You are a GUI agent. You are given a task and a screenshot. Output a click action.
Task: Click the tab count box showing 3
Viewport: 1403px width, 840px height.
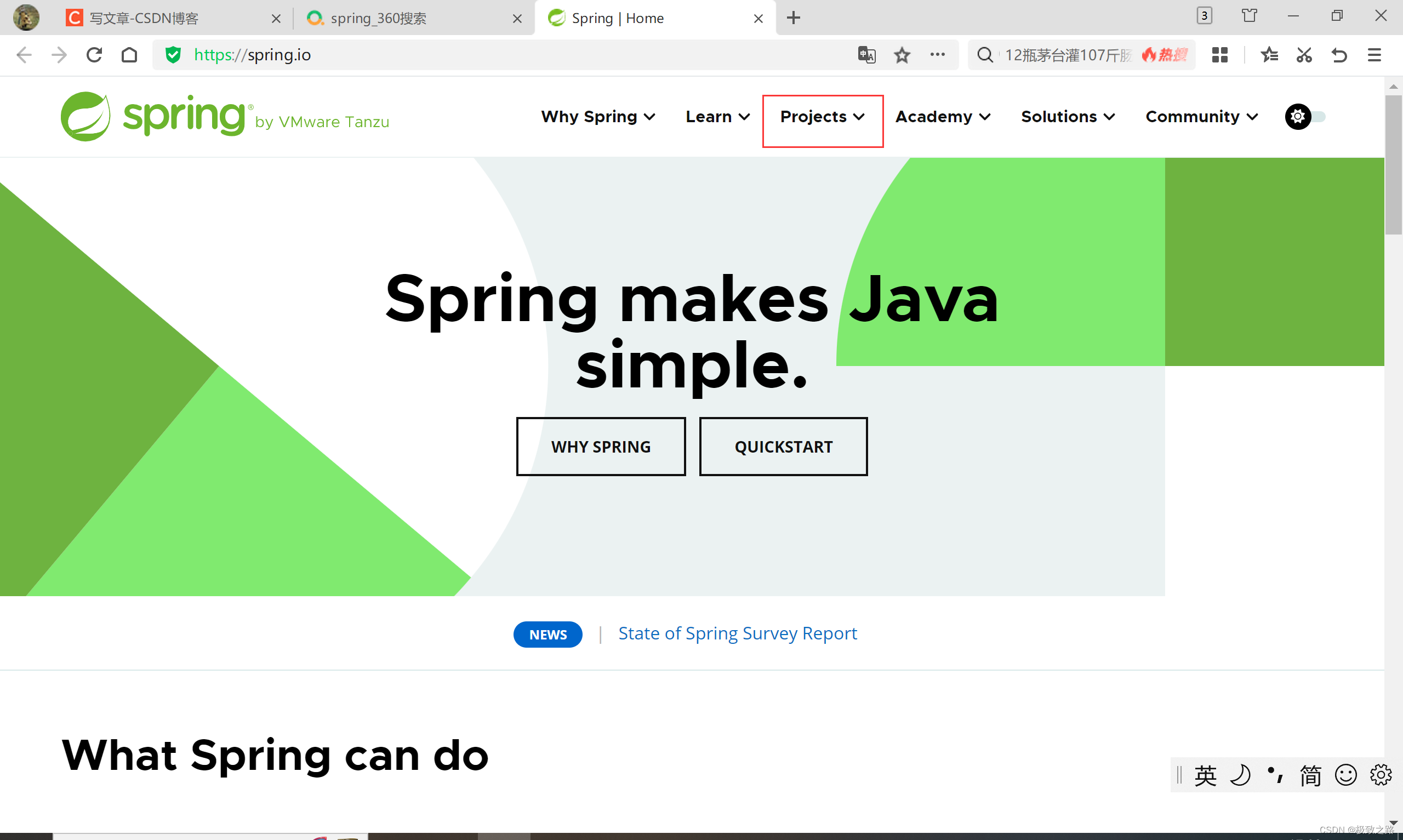(1205, 15)
